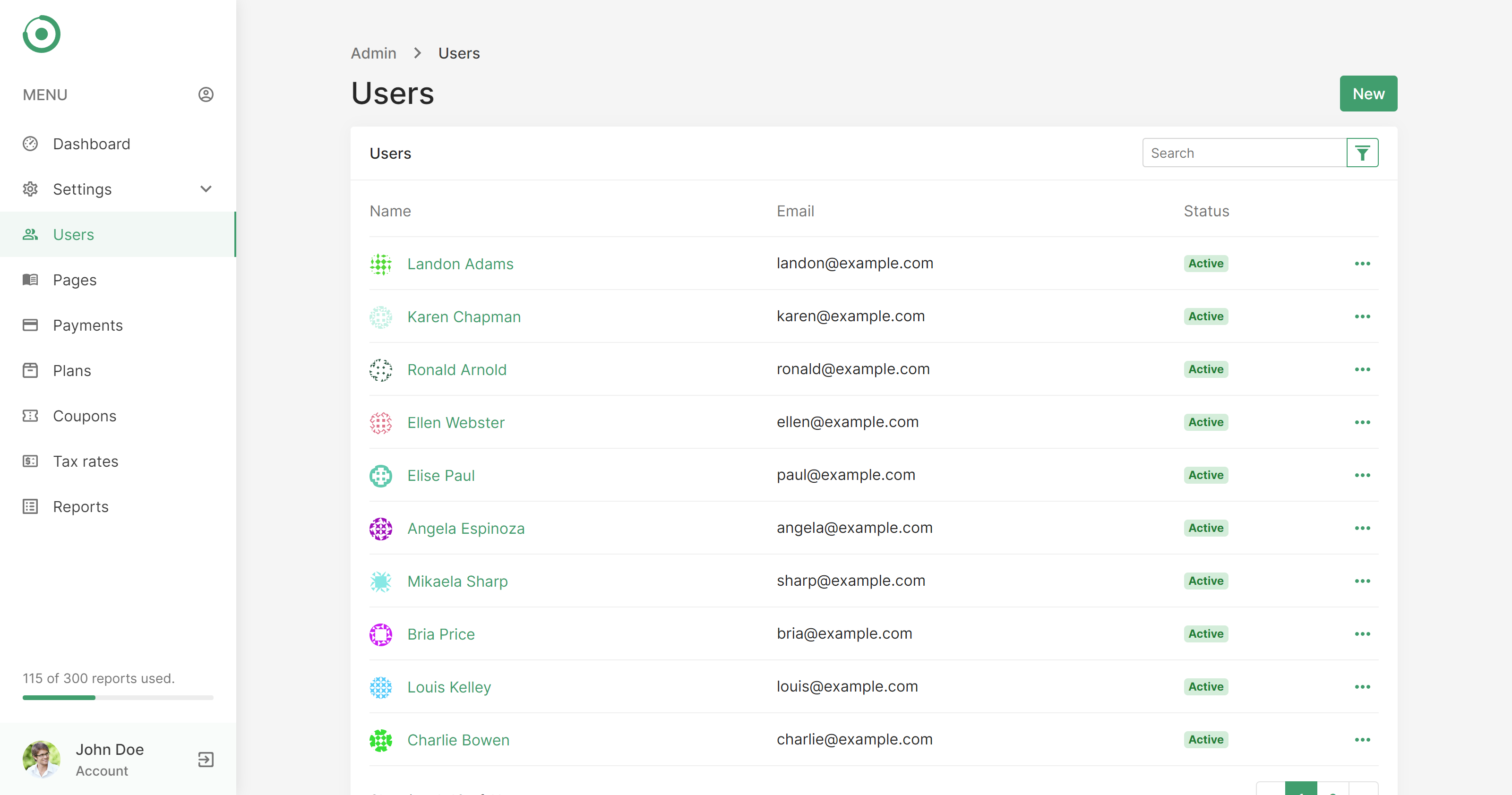1512x795 pixels.
Task: Click the logout icon beside John Doe
Action: point(206,759)
